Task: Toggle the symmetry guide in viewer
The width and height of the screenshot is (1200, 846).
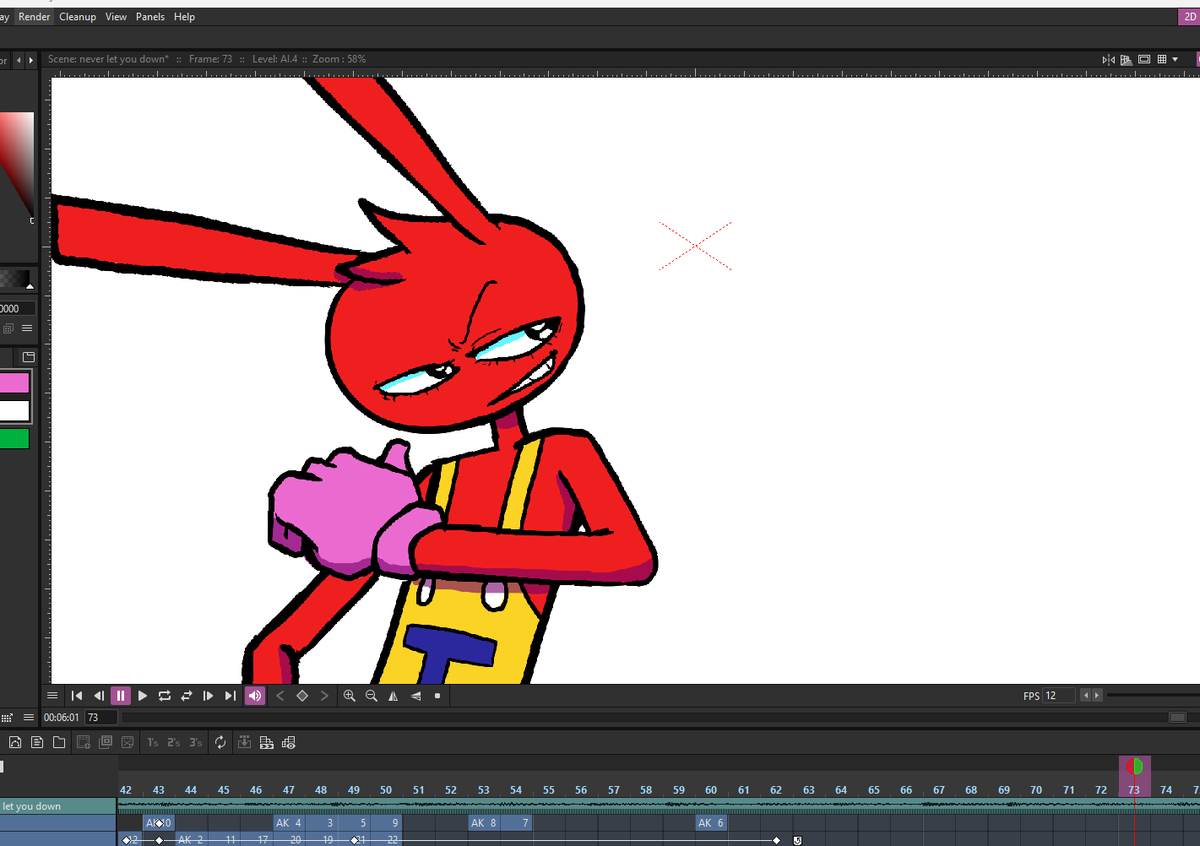Action: (x=1108, y=59)
